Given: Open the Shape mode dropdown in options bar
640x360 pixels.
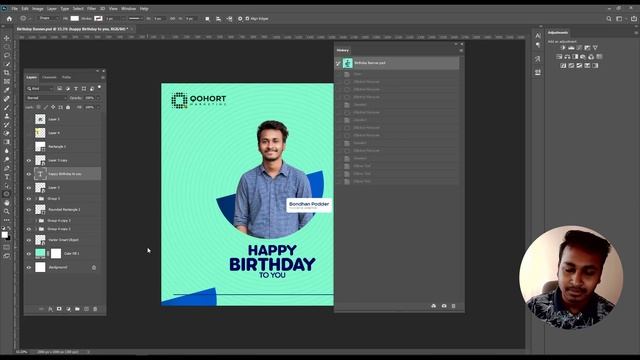Looking at the screenshot, I should tap(48, 18).
